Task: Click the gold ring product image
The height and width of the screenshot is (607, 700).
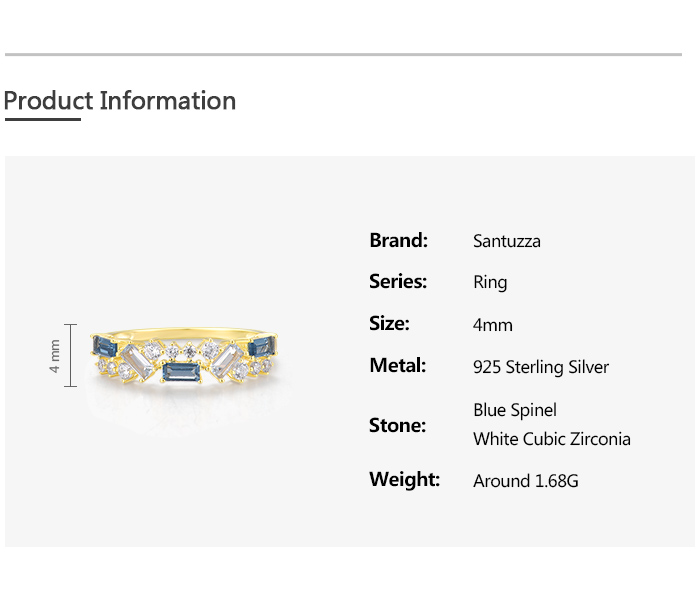Action: (x=183, y=358)
